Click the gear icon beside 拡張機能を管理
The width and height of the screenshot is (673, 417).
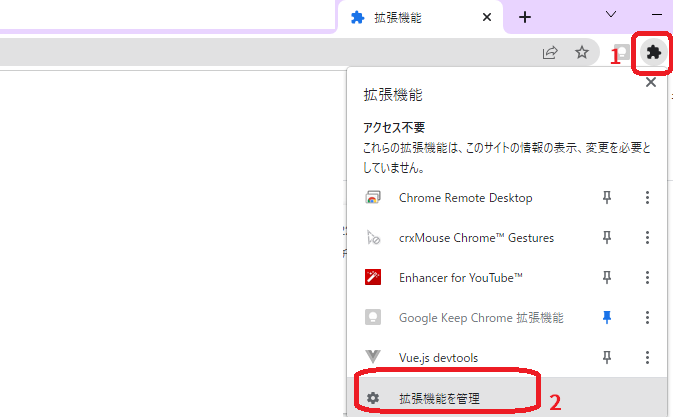coord(373,398)
